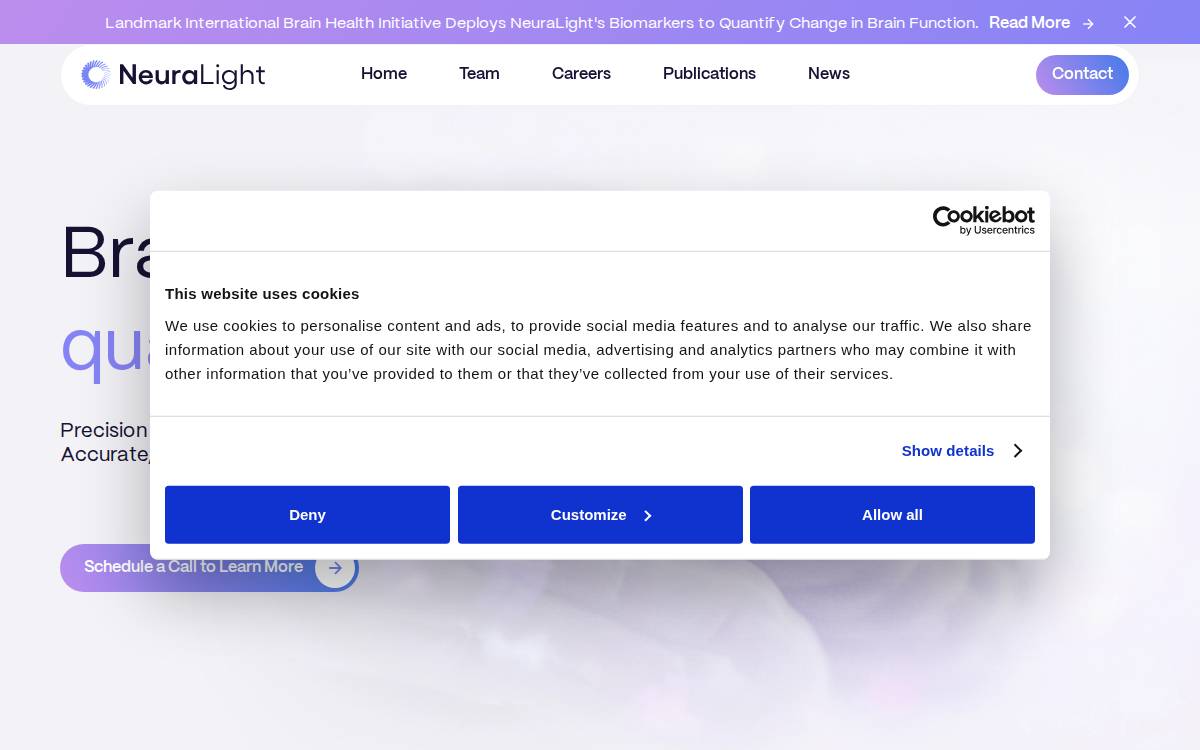Click the chevron beside Show details
Image resolution: width=1200 pixels, height=750 pixels.
coord(1017,451)
